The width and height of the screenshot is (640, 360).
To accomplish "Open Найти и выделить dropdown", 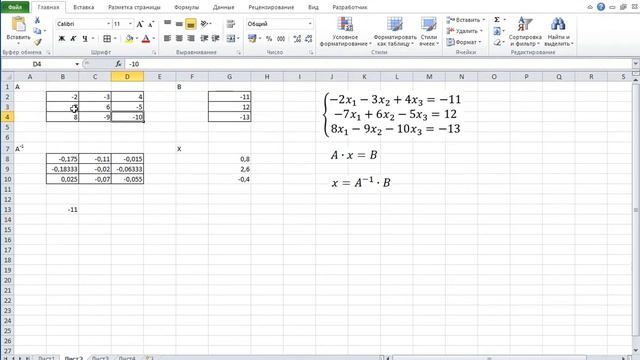I will (x=558, y=31).
